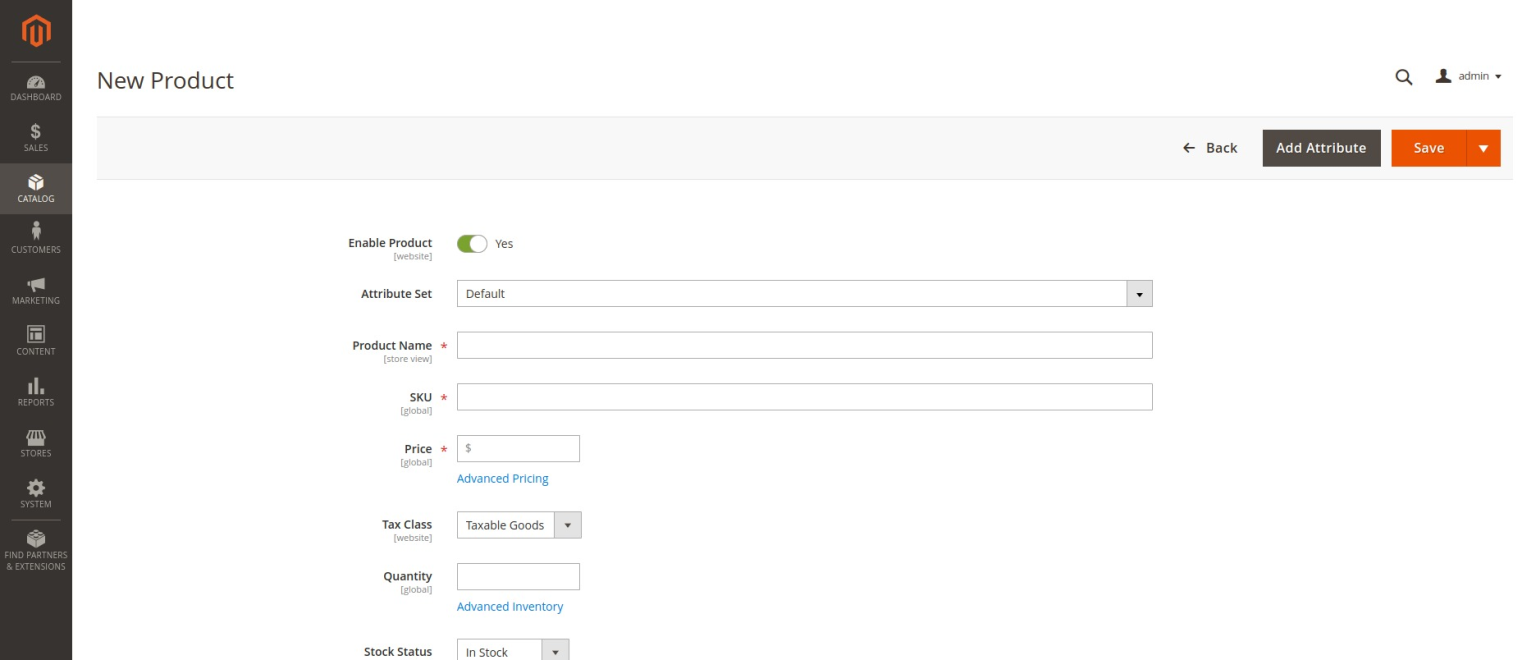Click the Enable Product label

390,243
